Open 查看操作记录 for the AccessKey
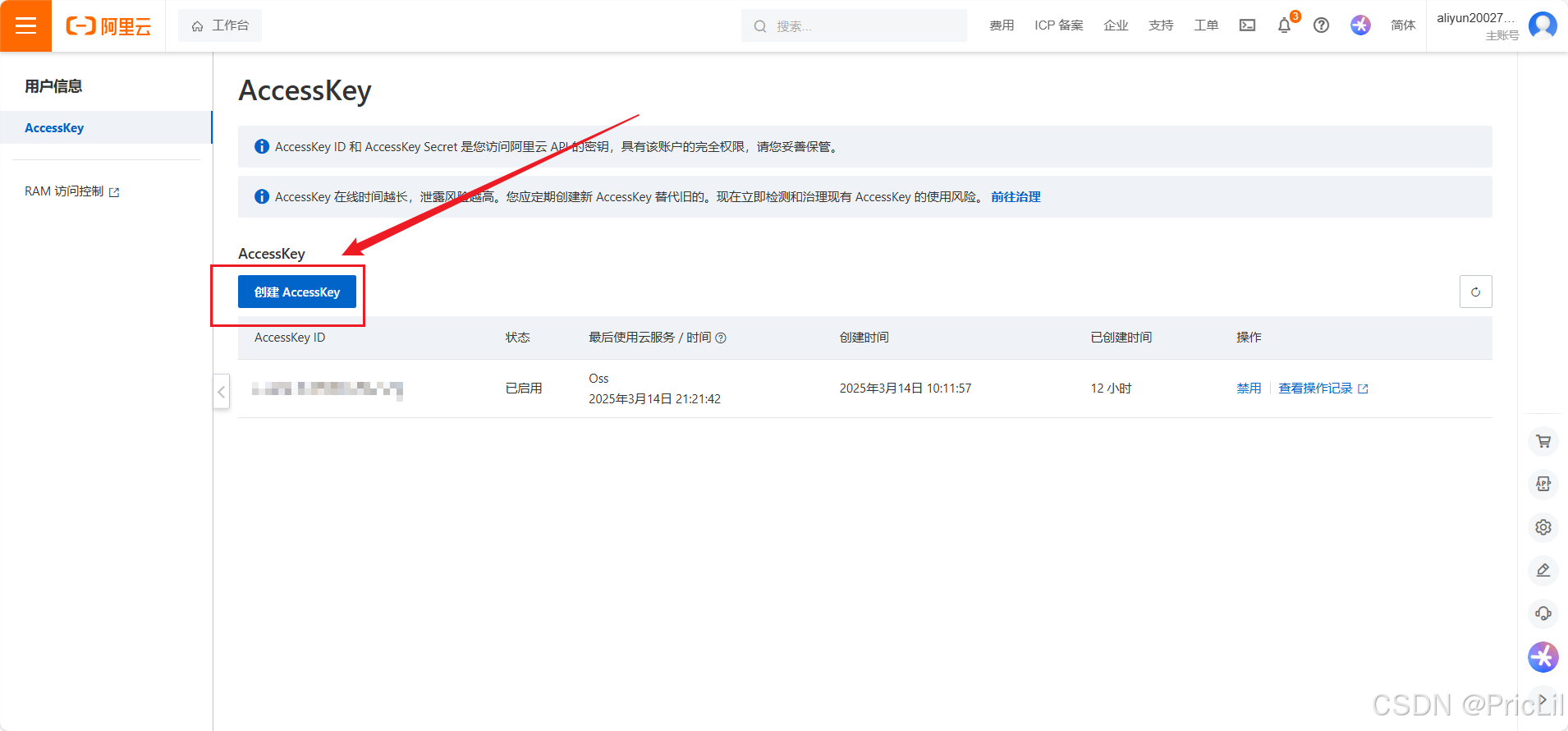The image size is (1568, 731). point(1323,388)
